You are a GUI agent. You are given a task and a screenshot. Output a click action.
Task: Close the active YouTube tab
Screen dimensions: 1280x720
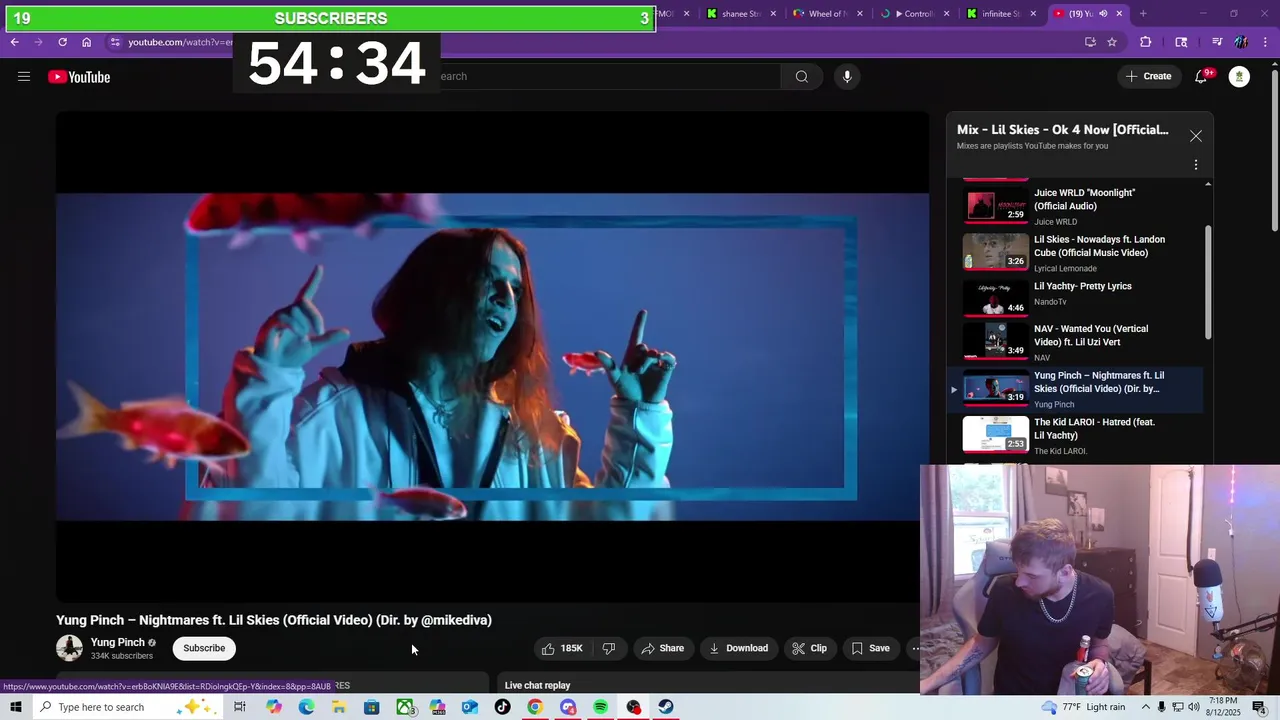pos(1119,14)
